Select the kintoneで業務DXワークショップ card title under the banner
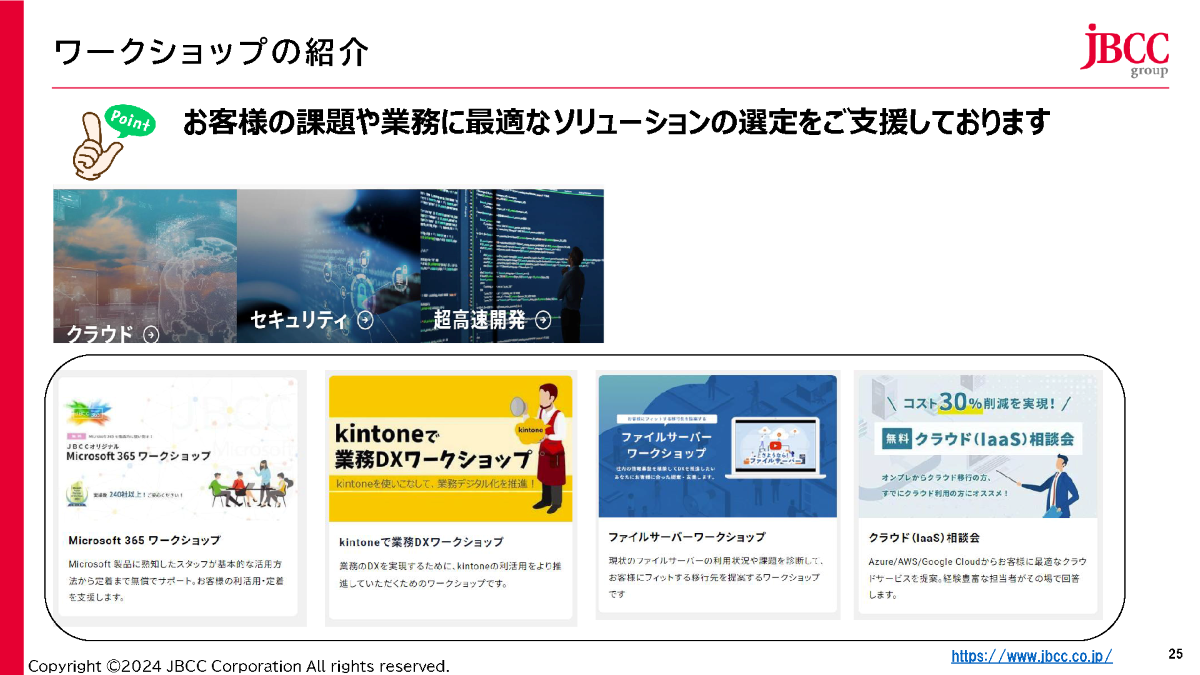Viewport: 1200px width, 675px height. pos(421,542)
